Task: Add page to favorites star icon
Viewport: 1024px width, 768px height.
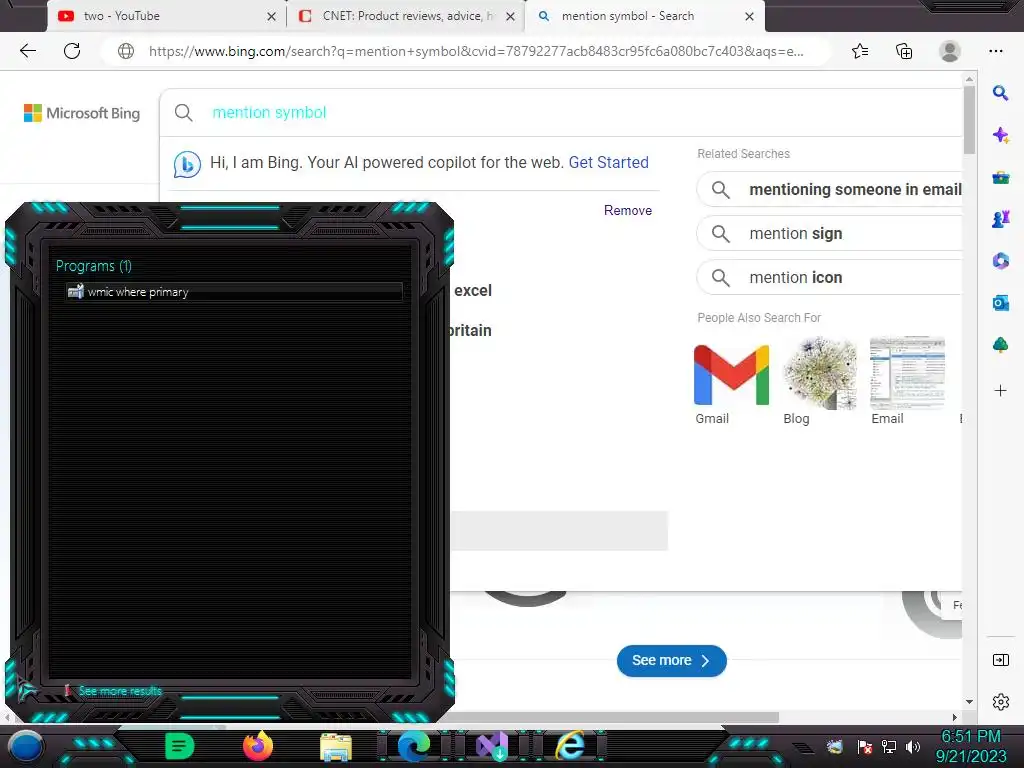Action: (x=860, y=51)
